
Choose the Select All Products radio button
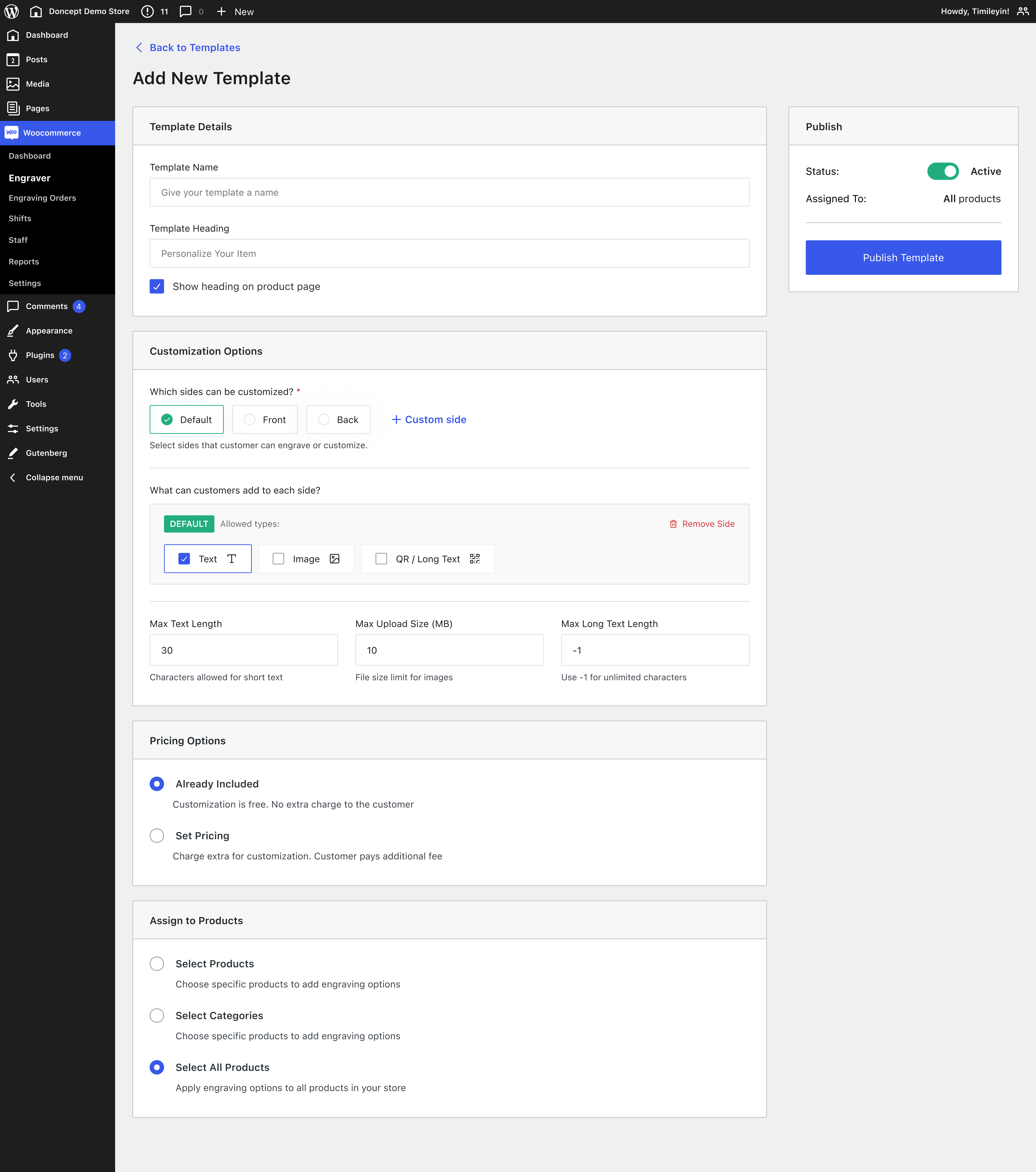(157, 1067)
